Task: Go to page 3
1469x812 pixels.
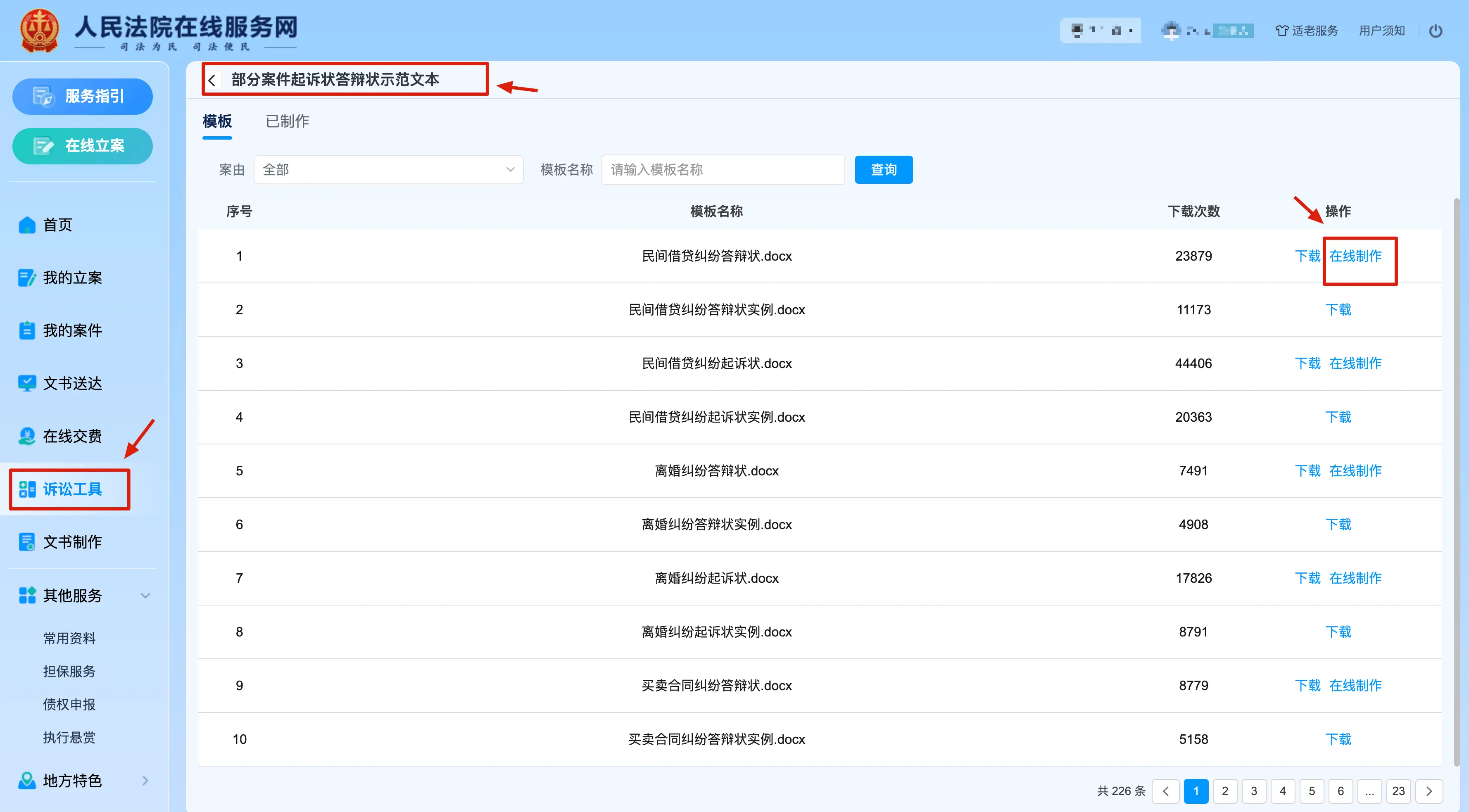Action: (x=1253, y=791)
